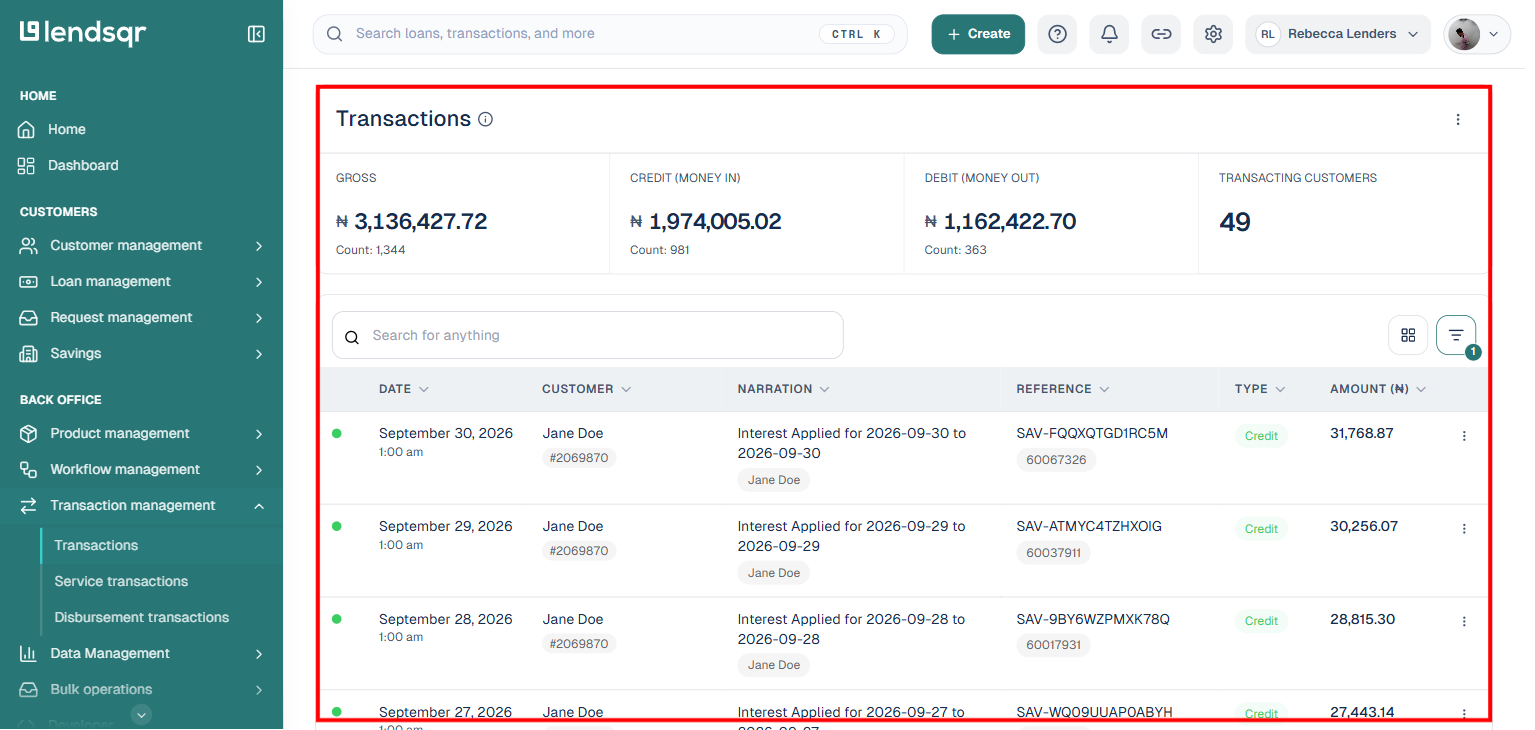Click the Search for anything field

point(588,336)
